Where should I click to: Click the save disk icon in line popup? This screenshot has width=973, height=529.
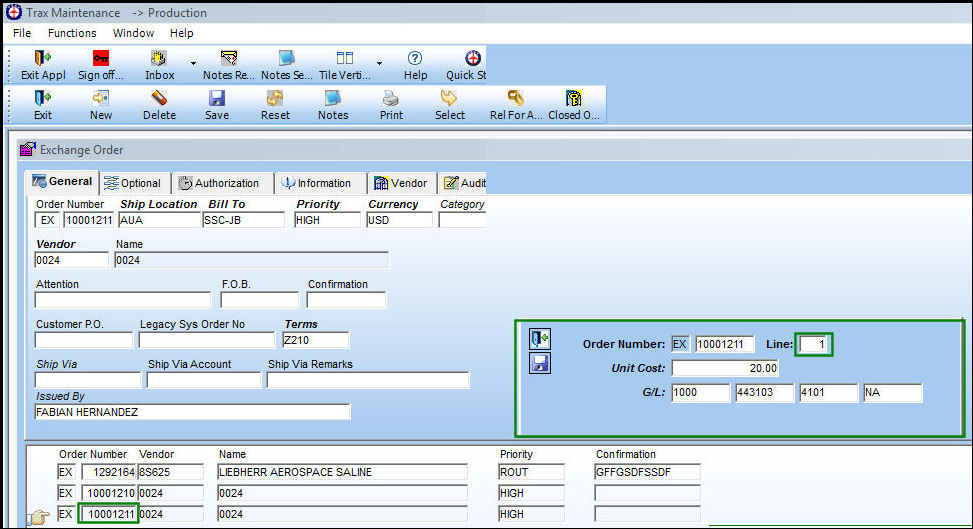click(540, 363)
